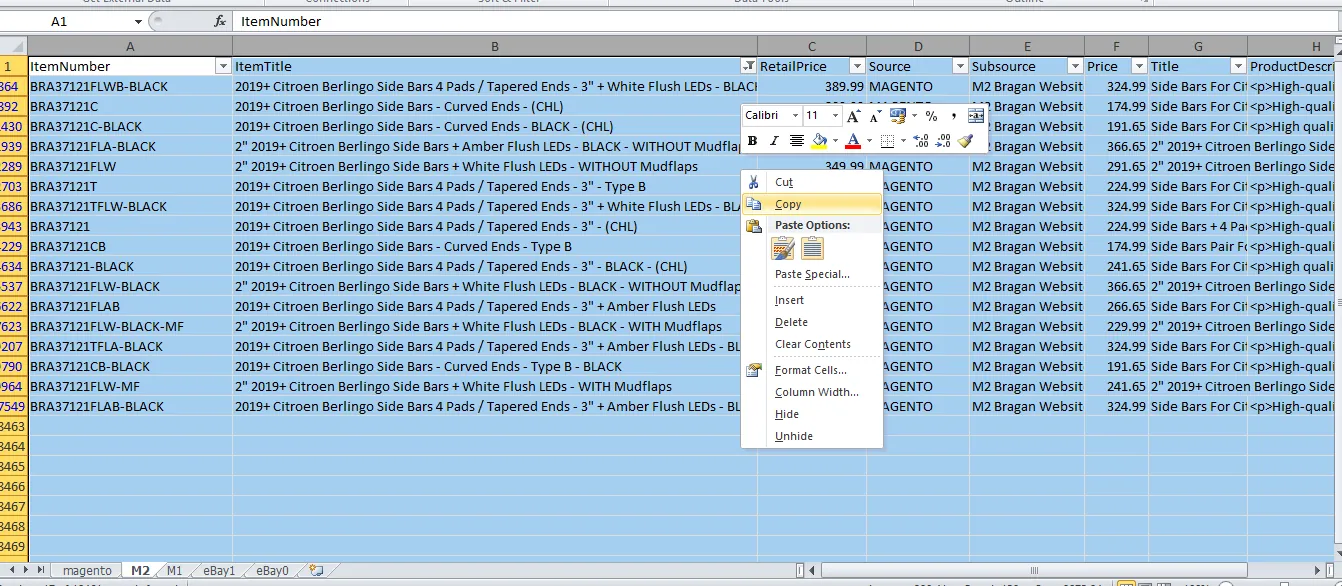Expand the Font Color dropdown arrow
This screenshot has height=586, width=1342.
click(868, 142)
